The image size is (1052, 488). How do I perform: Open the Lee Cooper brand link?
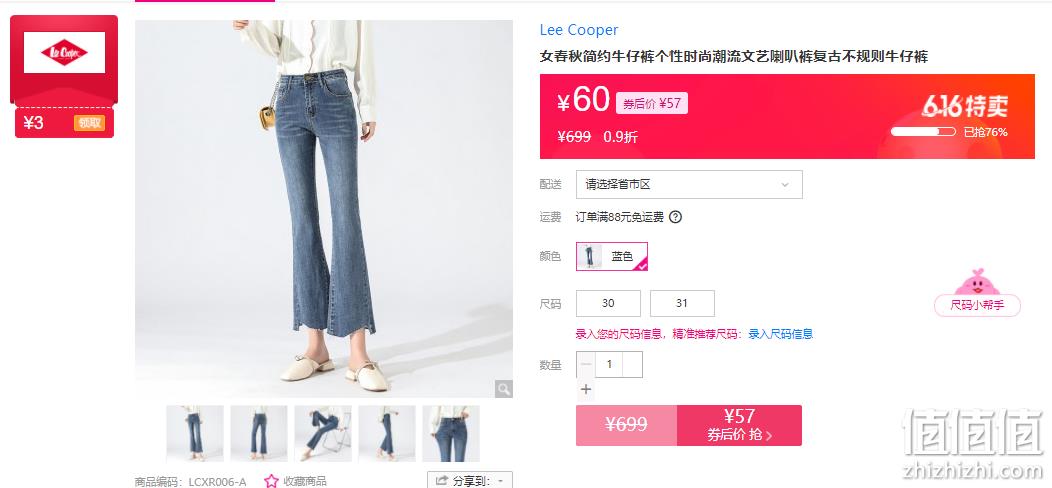pos(578,30)
